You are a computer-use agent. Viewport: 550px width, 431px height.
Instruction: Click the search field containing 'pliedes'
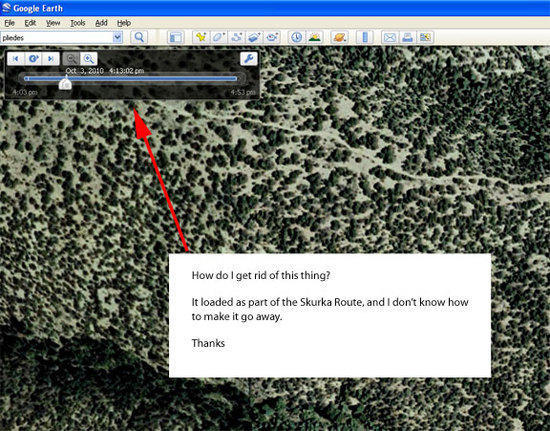coord(57,38)
